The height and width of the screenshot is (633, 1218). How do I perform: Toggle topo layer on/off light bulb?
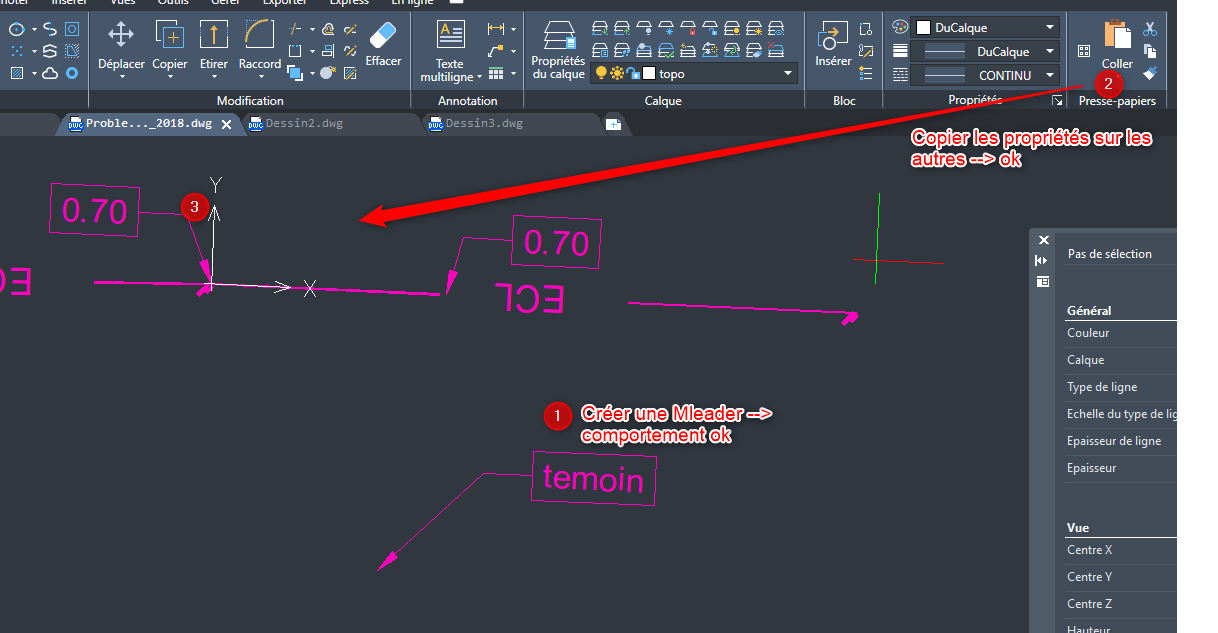(x=600, y=73)
